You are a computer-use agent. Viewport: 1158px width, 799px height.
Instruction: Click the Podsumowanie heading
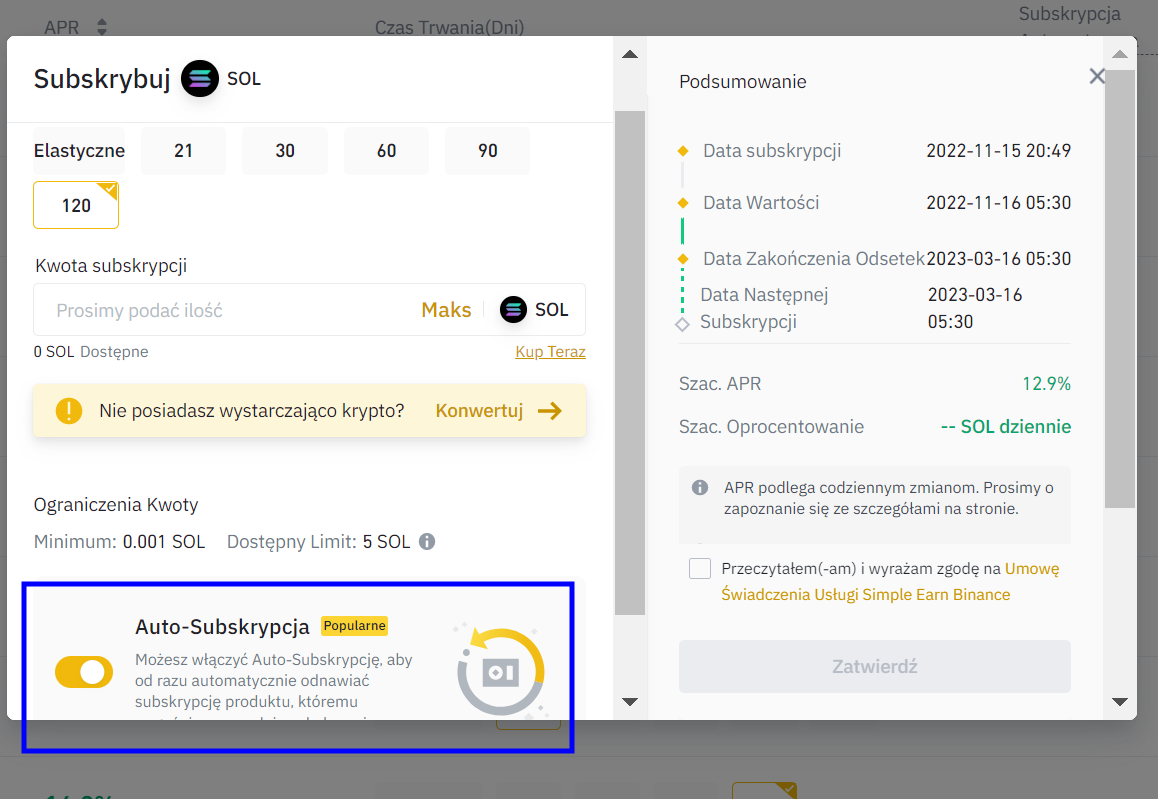pos(743,81)
